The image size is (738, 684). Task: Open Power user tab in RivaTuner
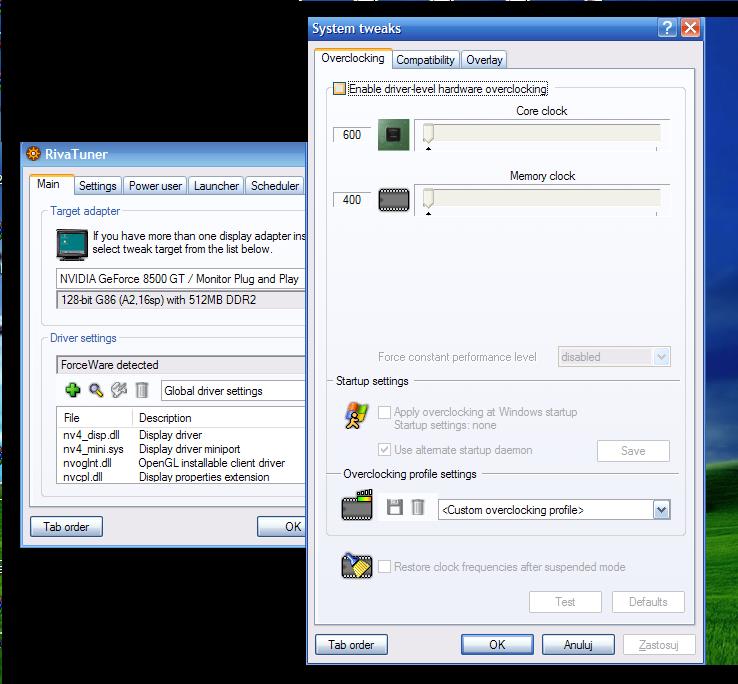point(155,186)
